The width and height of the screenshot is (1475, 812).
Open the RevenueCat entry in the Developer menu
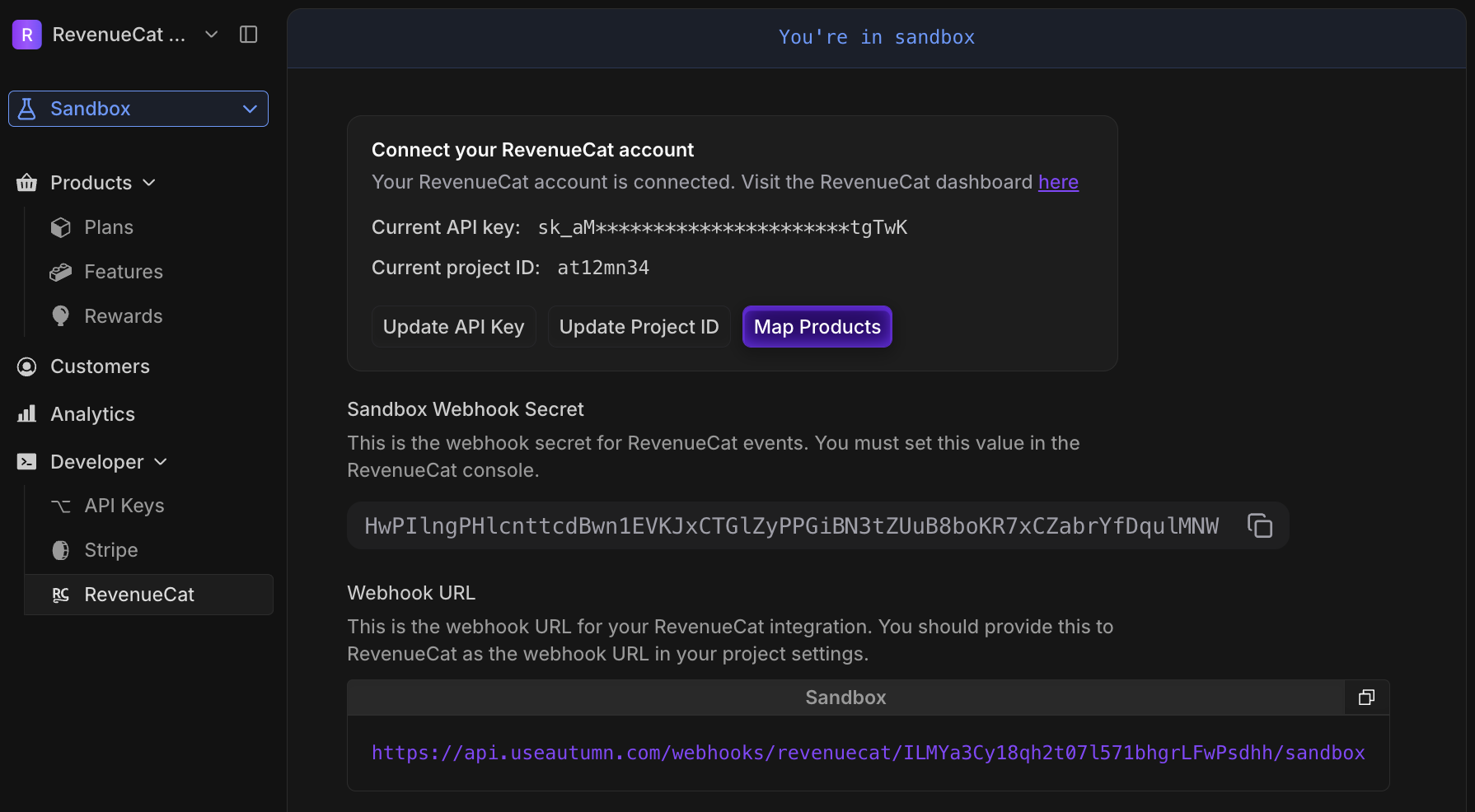138,594
